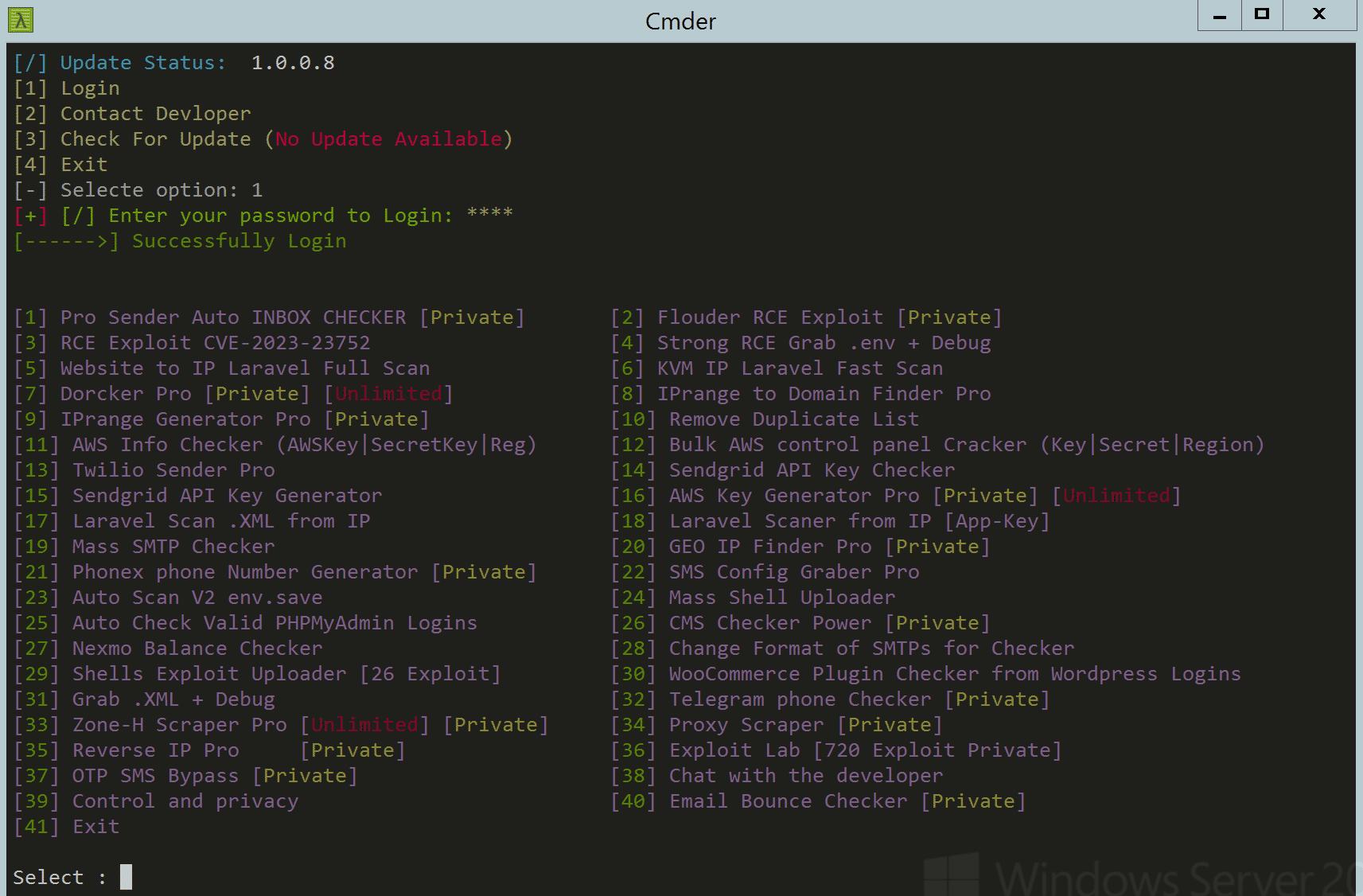Click "Mass Shell Uploader" option
This screenshot has width=1363, height=896.
[x=751, y=597]
